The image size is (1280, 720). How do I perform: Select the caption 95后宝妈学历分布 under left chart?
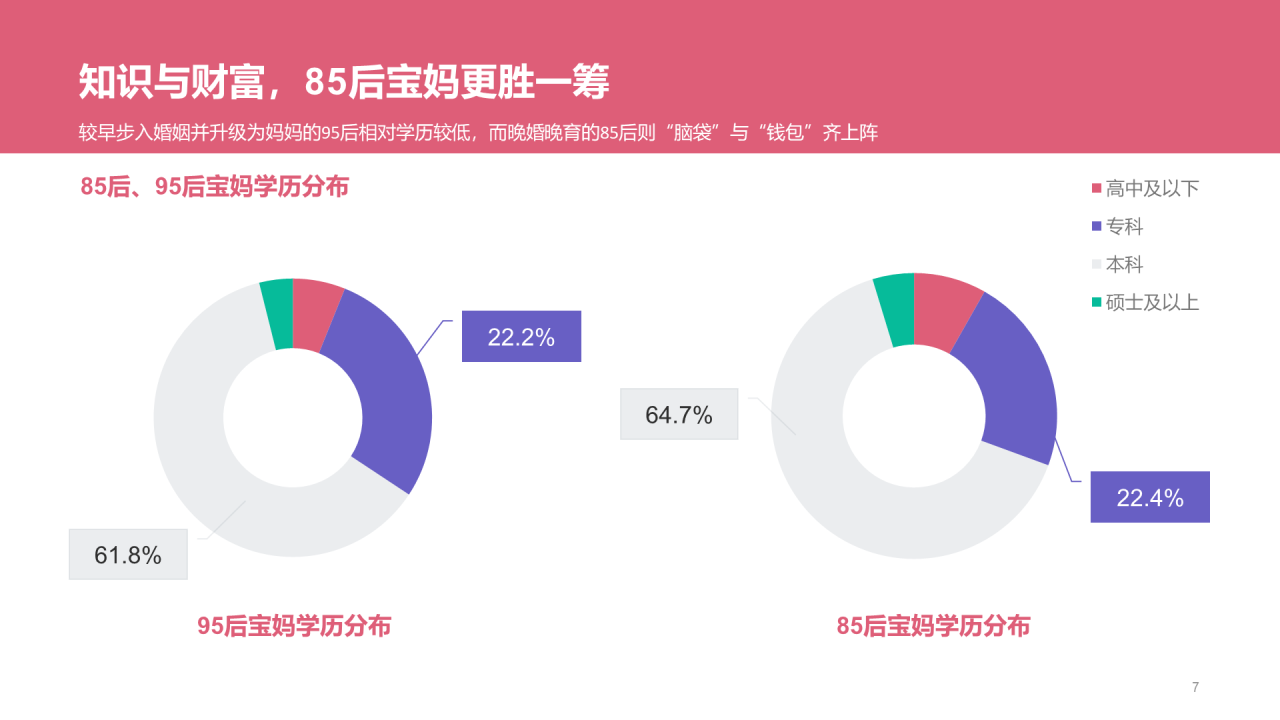pos(294,626)
